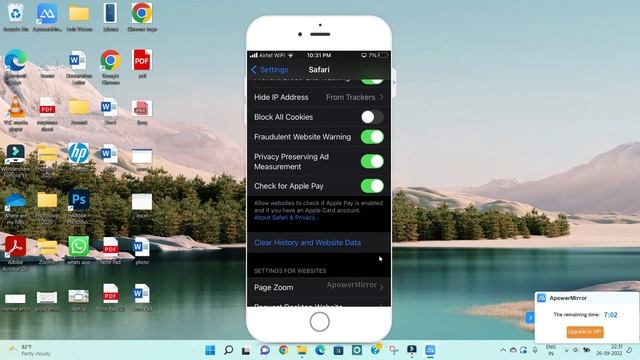Screen dimensions: 640x360
Task: Click Upgrade to VIP button
Action: pyautogui.click(x=585, y=332)
